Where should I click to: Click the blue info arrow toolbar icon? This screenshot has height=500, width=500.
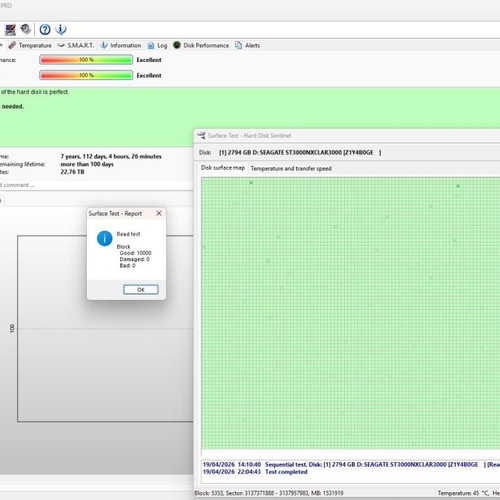[x=61, y=29]
